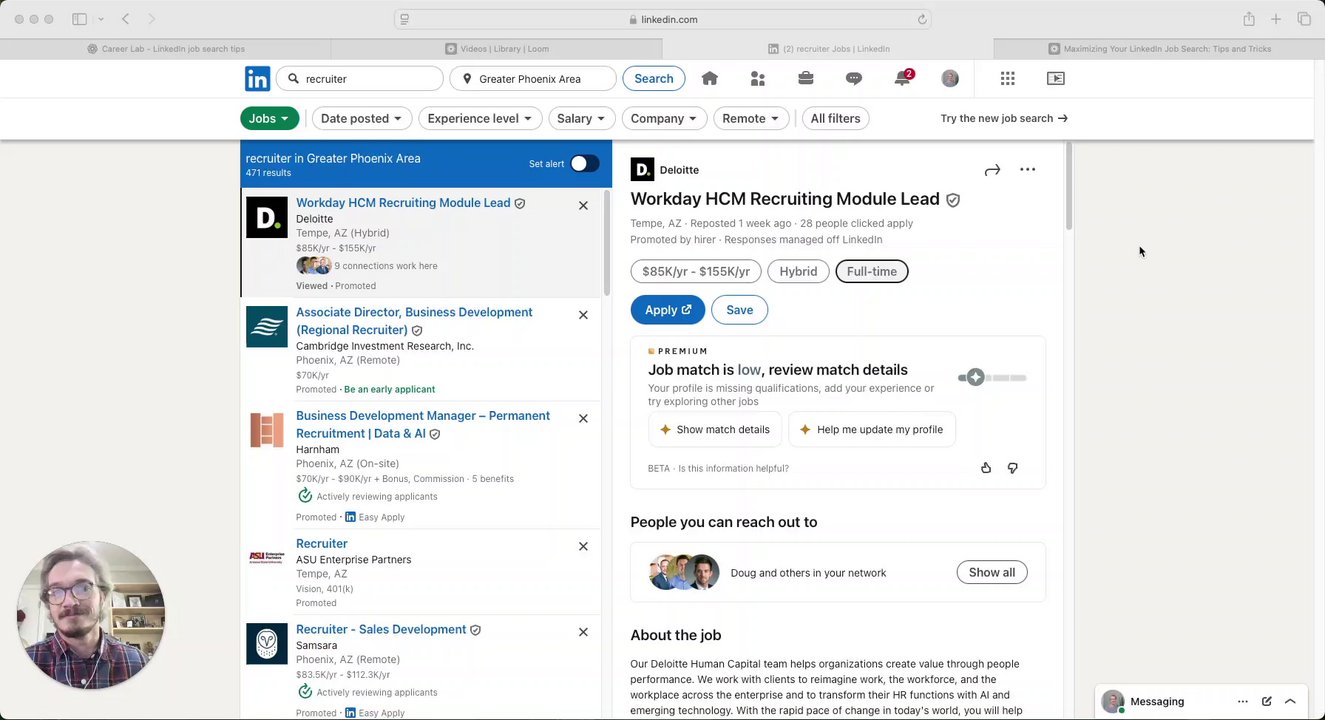Select the $85K/yr - $155K/yr salary chip

pos(696,272)
